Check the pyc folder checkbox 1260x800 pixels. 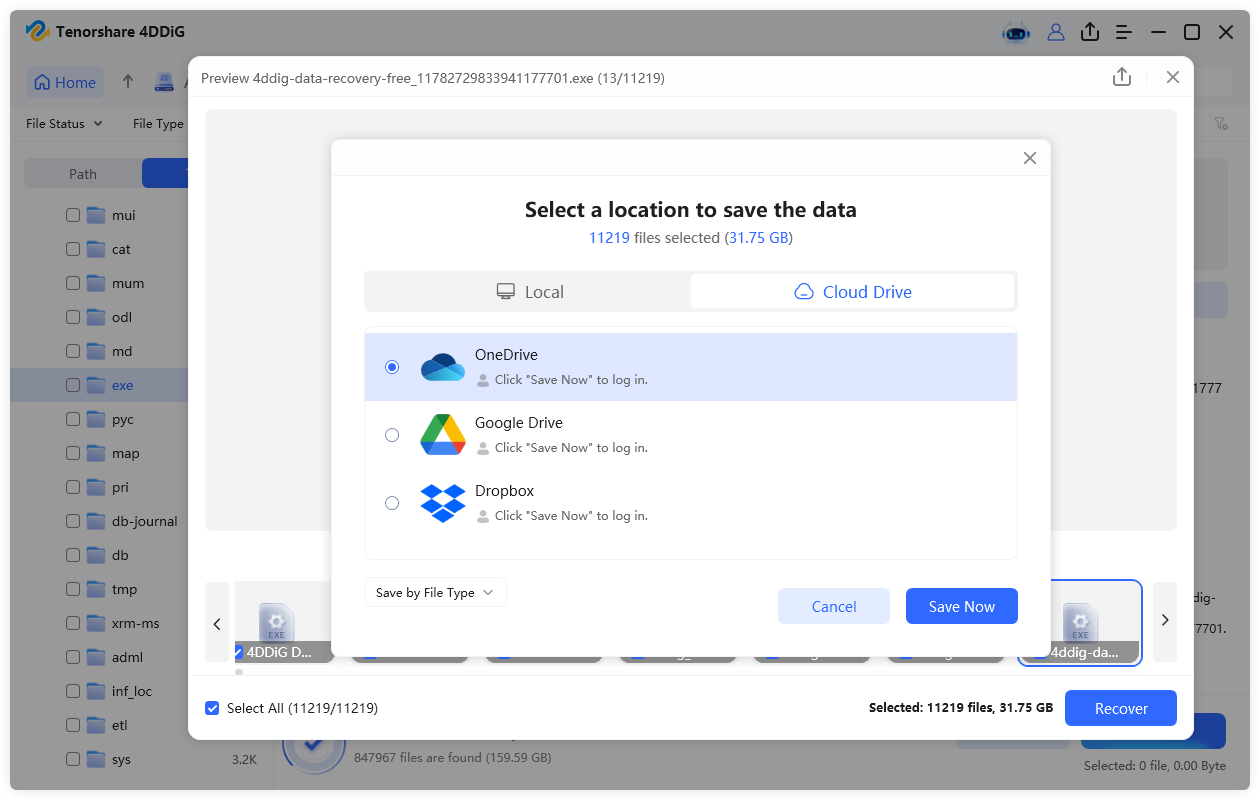pos(73,419)
